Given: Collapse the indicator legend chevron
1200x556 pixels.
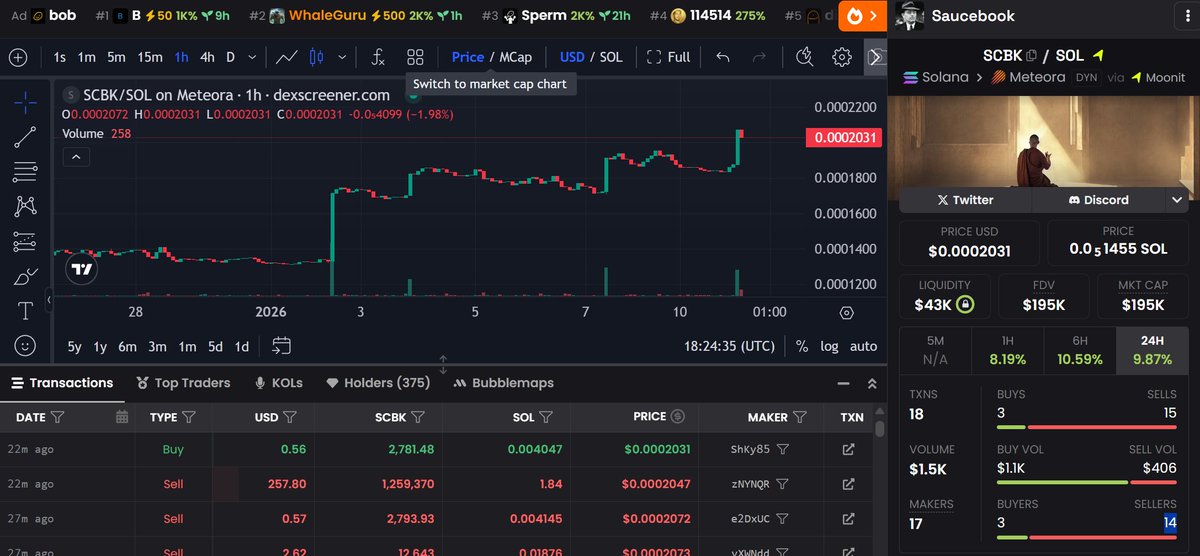Looking at the screenshot, I should [x=76, y=157].
